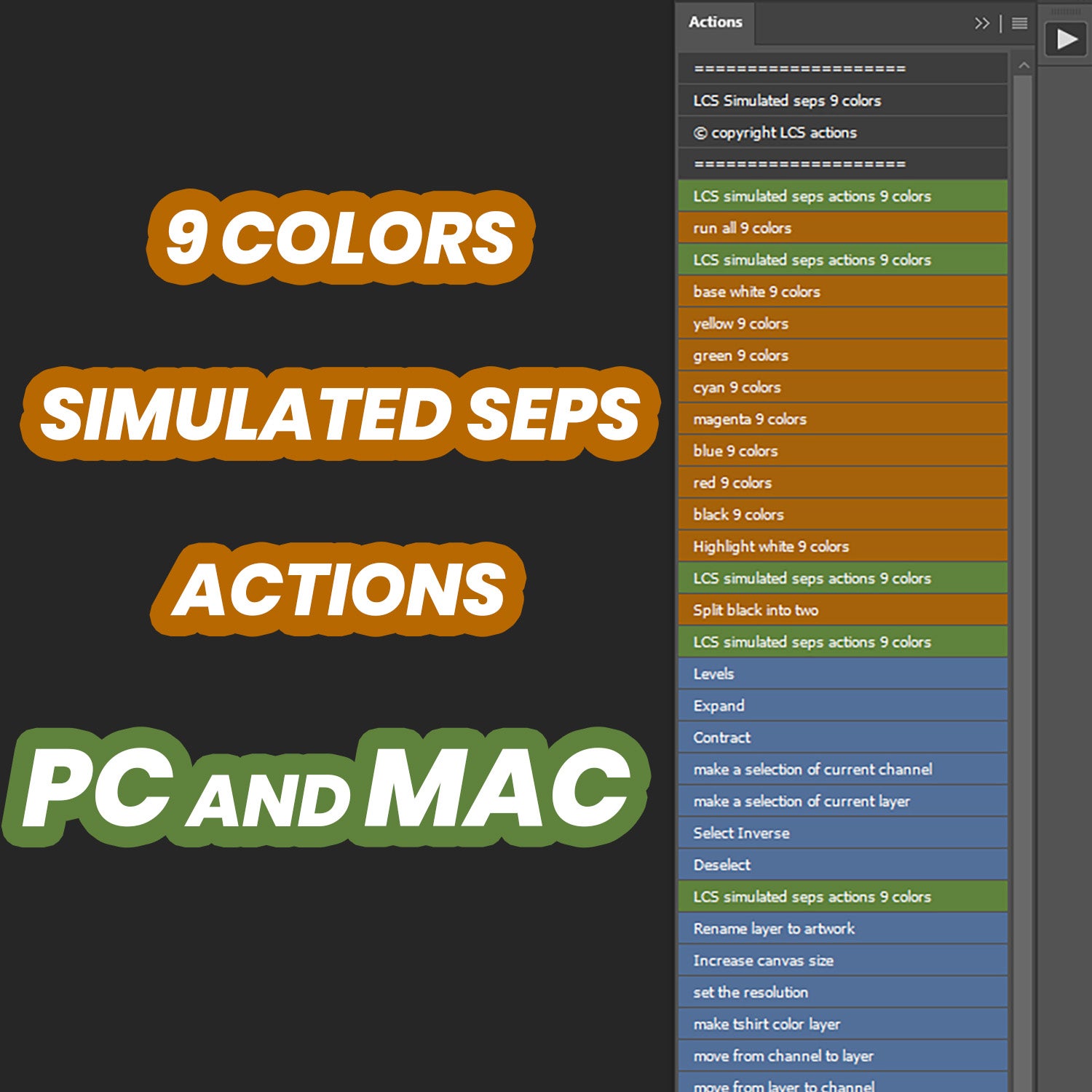1092x1092 pixels.
Task: Run the 'run all 9 colors' action
Action: coord(801,227)
